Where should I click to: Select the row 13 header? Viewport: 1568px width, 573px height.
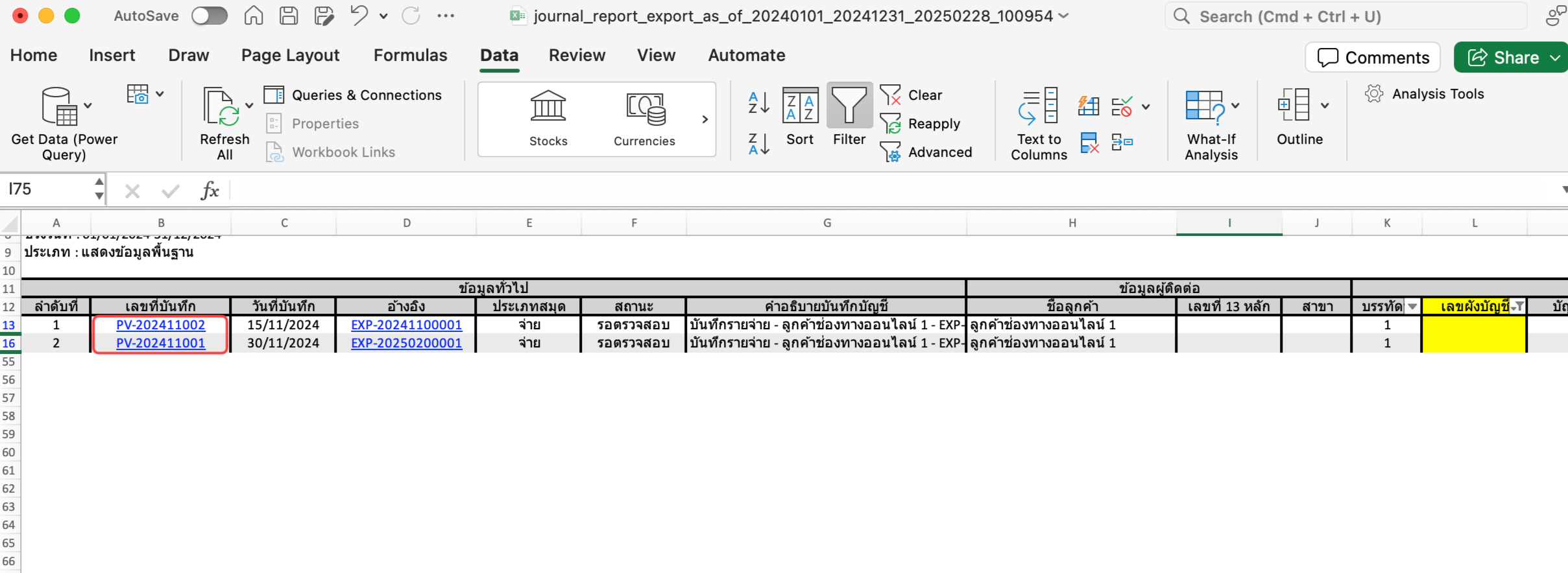[x=9, y=325]
